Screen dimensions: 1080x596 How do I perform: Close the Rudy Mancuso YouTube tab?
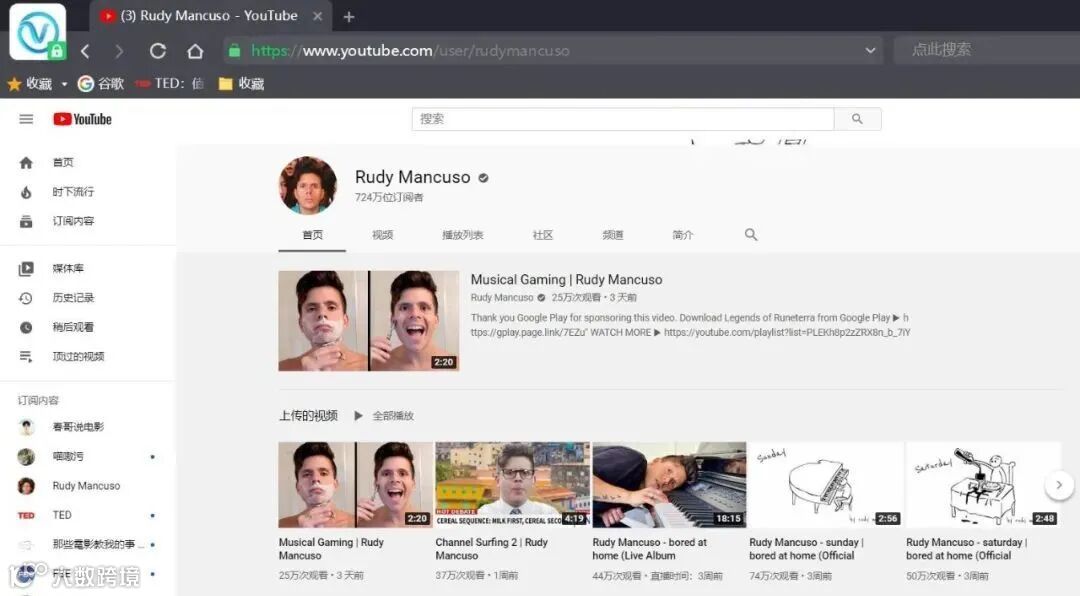tap(318, 16)
